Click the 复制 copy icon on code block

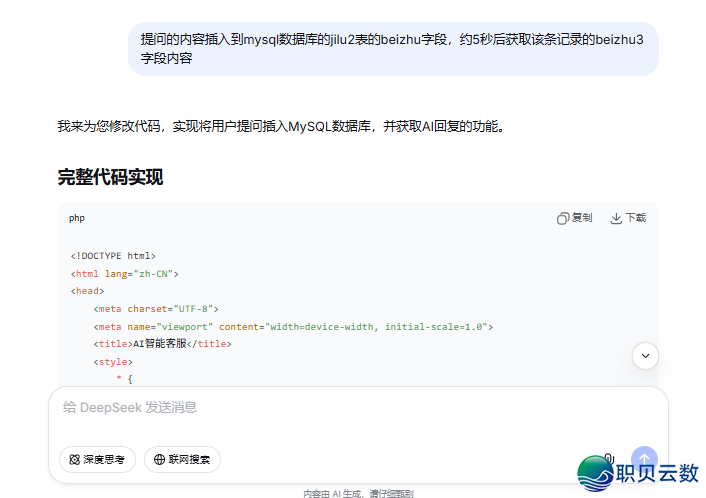tap(574, 218)
